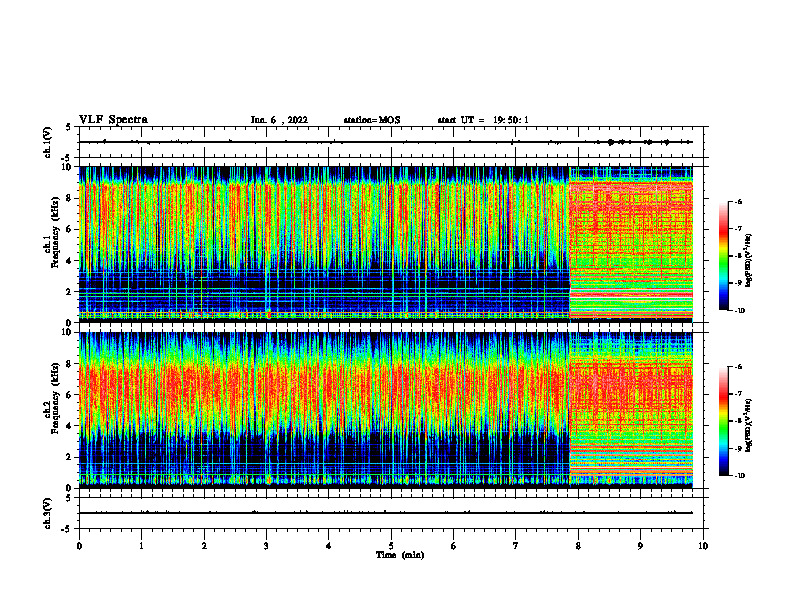Image resolution: width=792 pixels, height=612 pixels.
Task: Click the ch.1 waveform trace panel
Action: [x=393, y=142]
